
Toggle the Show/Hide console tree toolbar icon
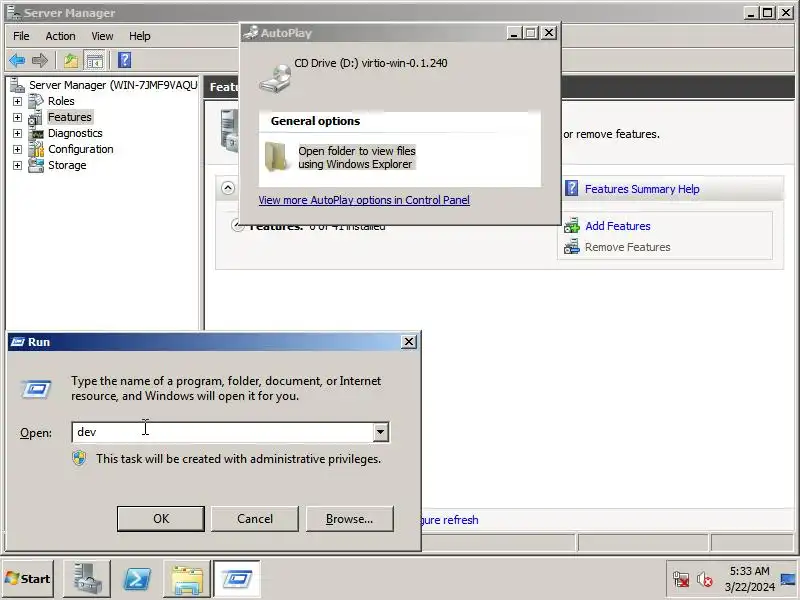point(94,61)
